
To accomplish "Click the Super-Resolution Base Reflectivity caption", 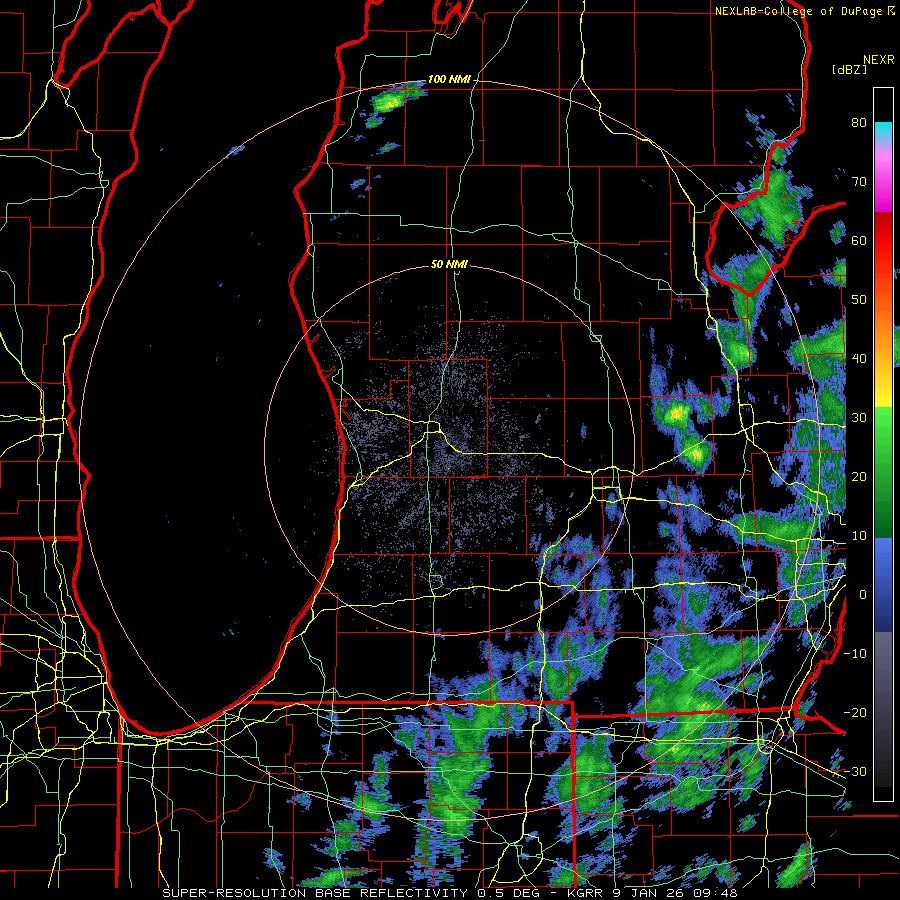I will pyautogui.click(x=449, y=893).
